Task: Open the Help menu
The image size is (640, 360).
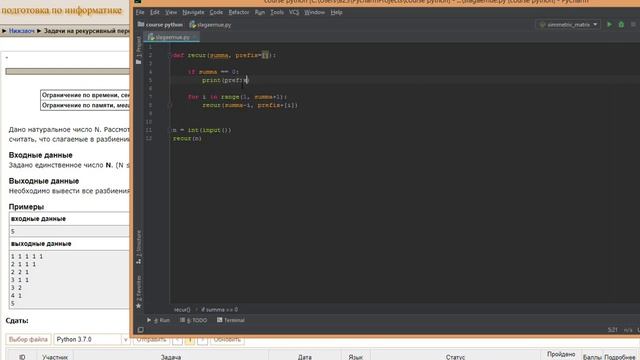Action: tap(336, 12)
